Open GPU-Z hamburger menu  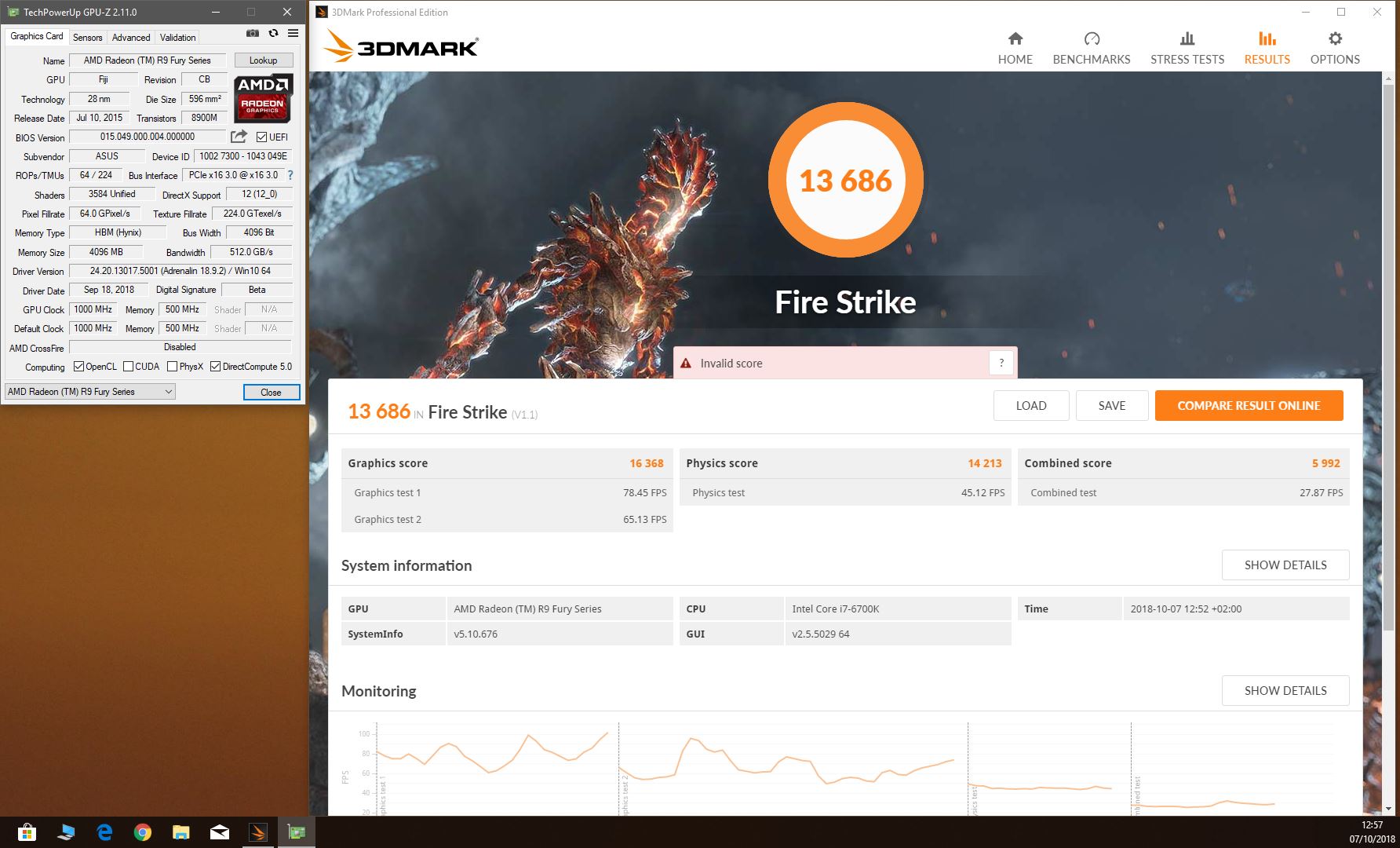click(293, 34)
